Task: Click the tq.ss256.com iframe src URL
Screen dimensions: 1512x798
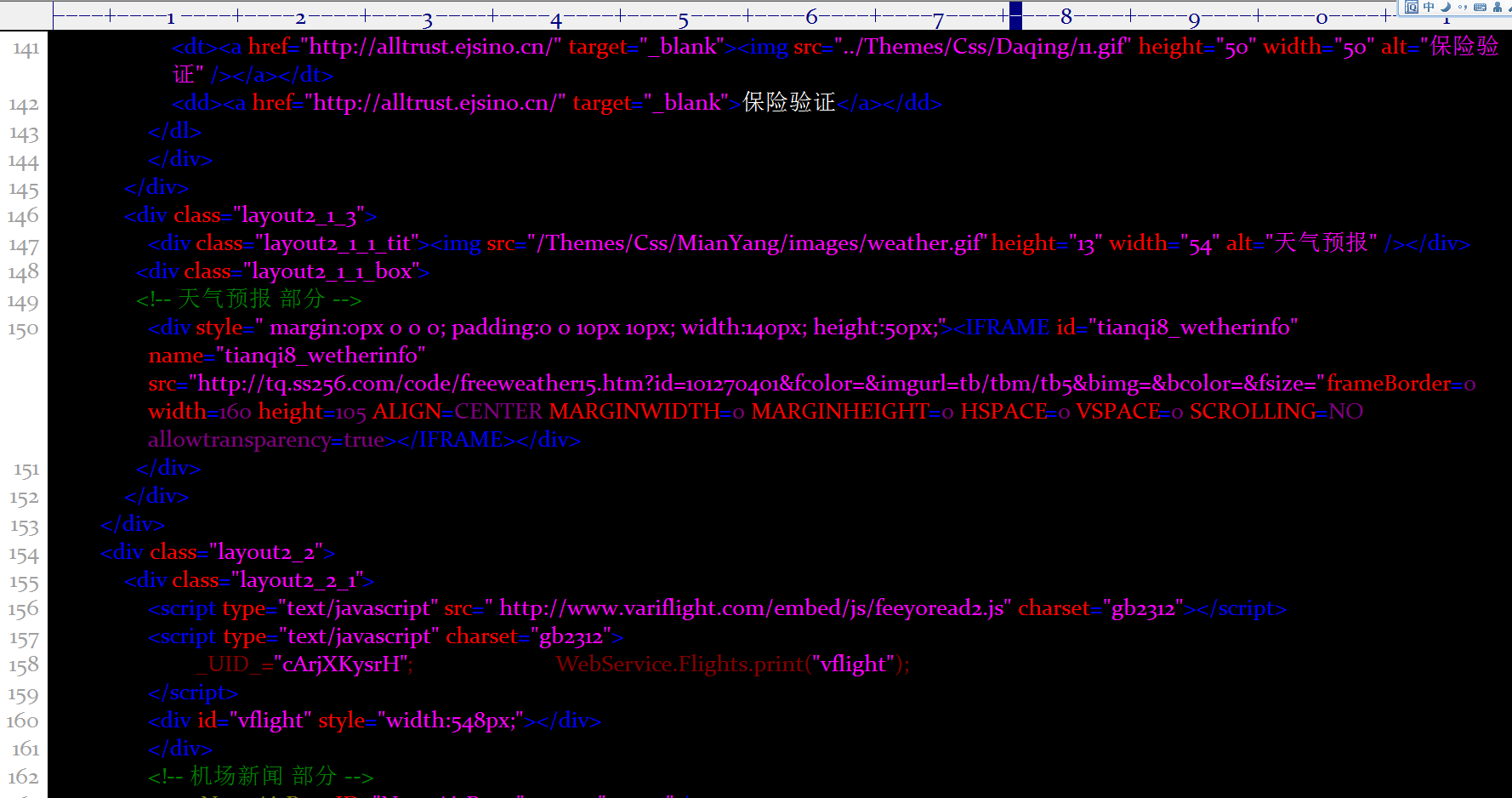Action: click(x=757, y=384)
